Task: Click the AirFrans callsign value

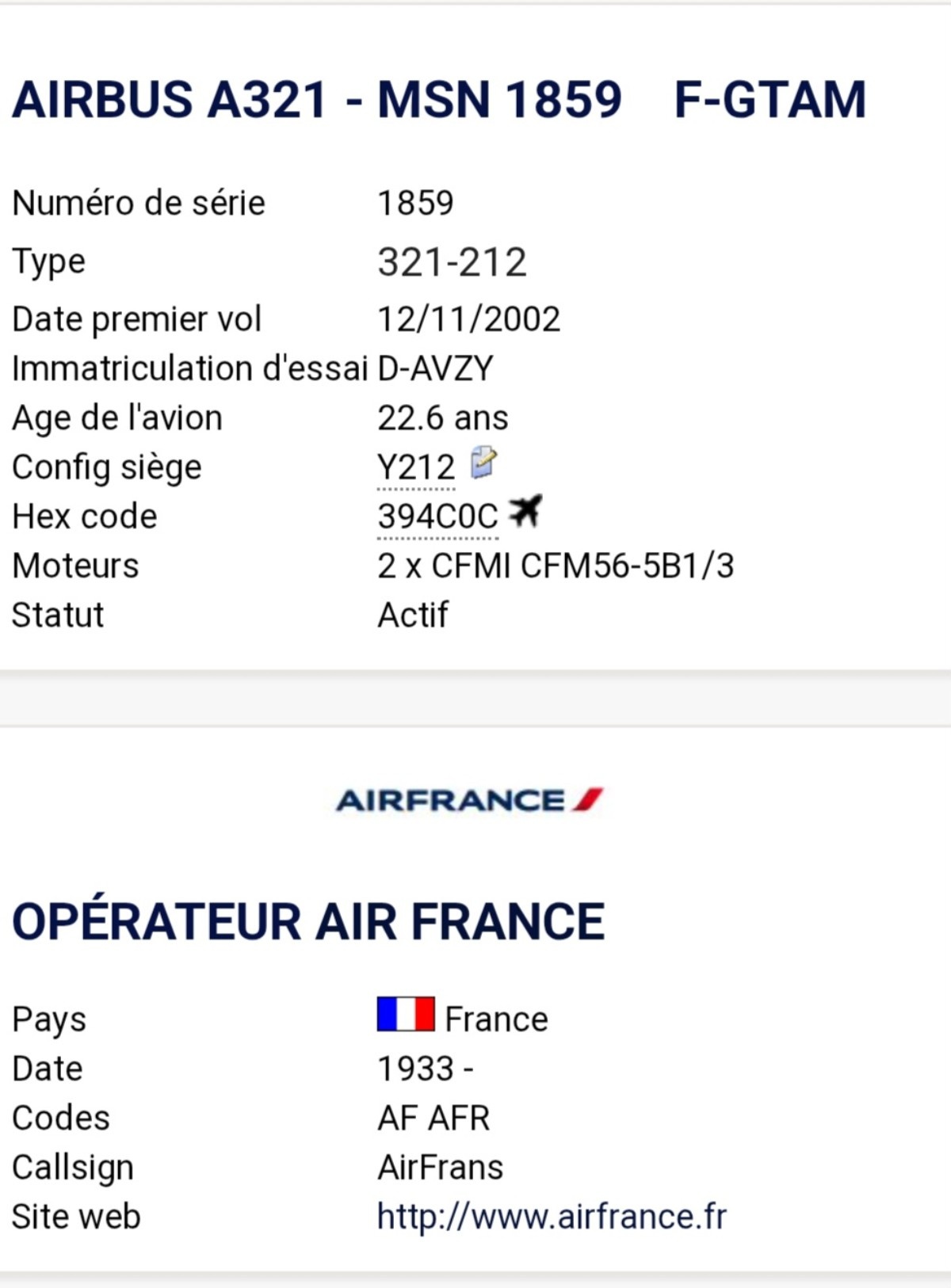Action: pos(440,1167)
